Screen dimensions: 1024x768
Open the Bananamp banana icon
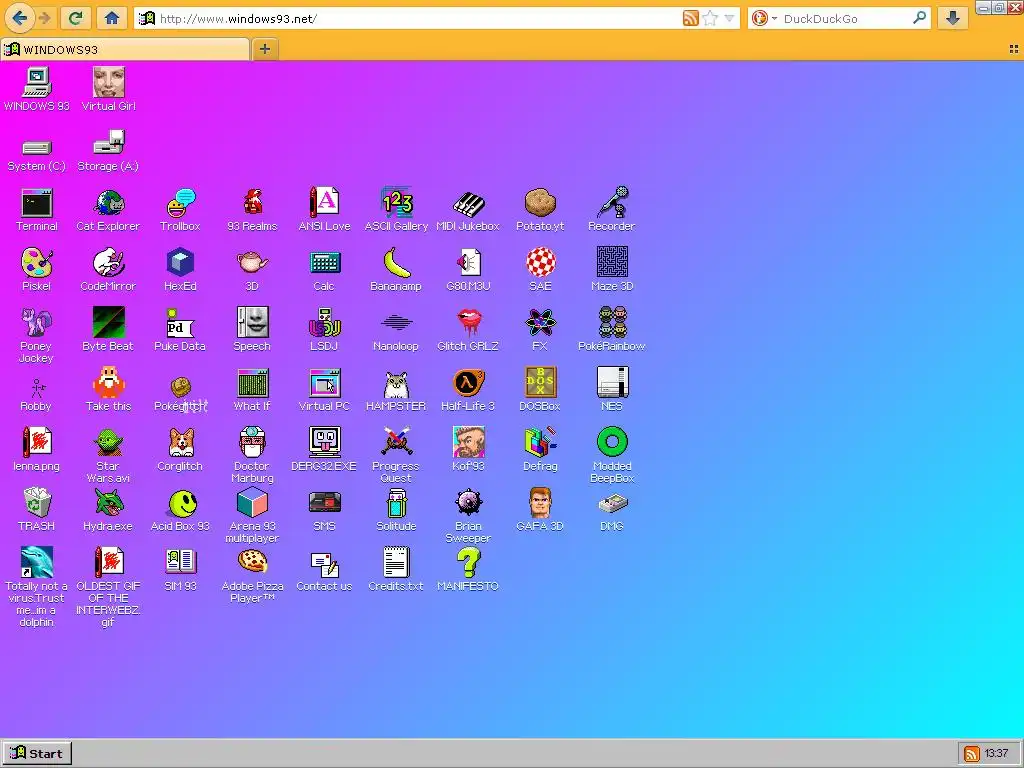tap(396, 269)
